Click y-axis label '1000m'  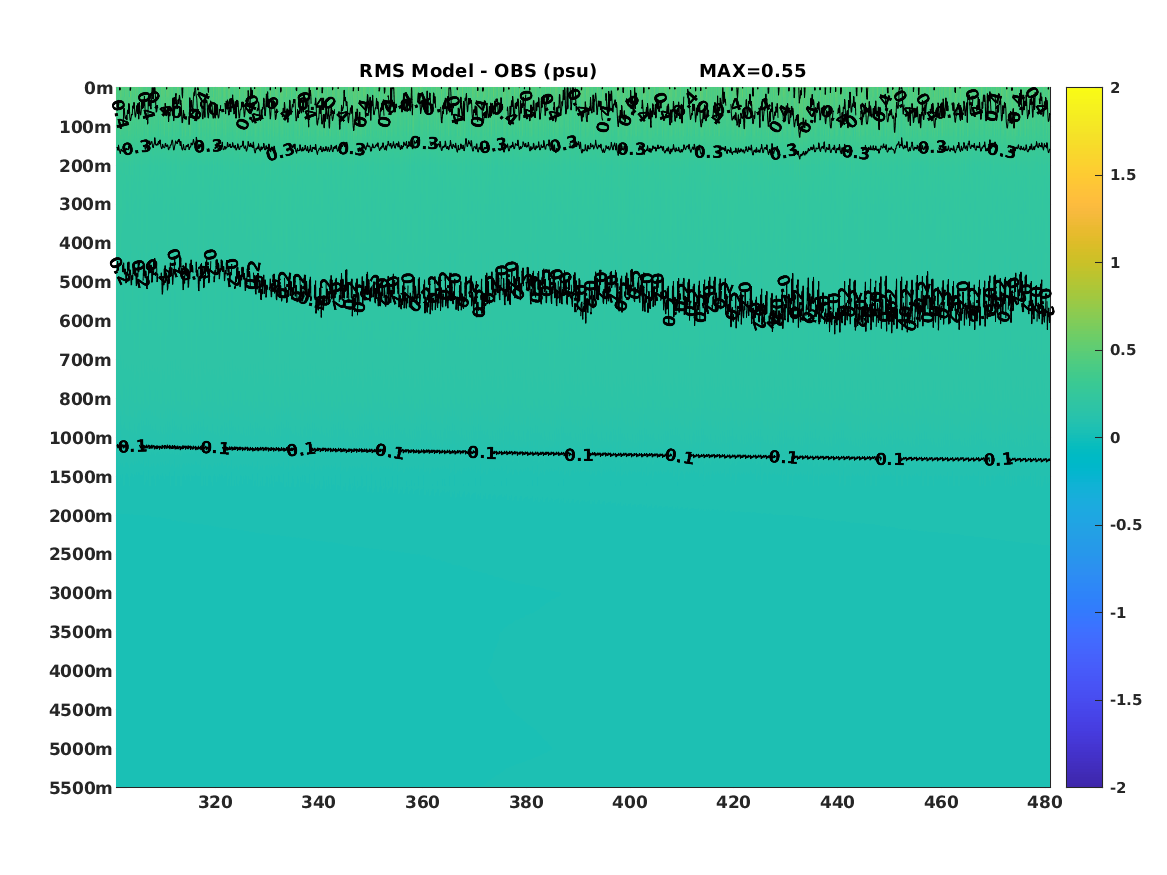(x=81, y=438)
